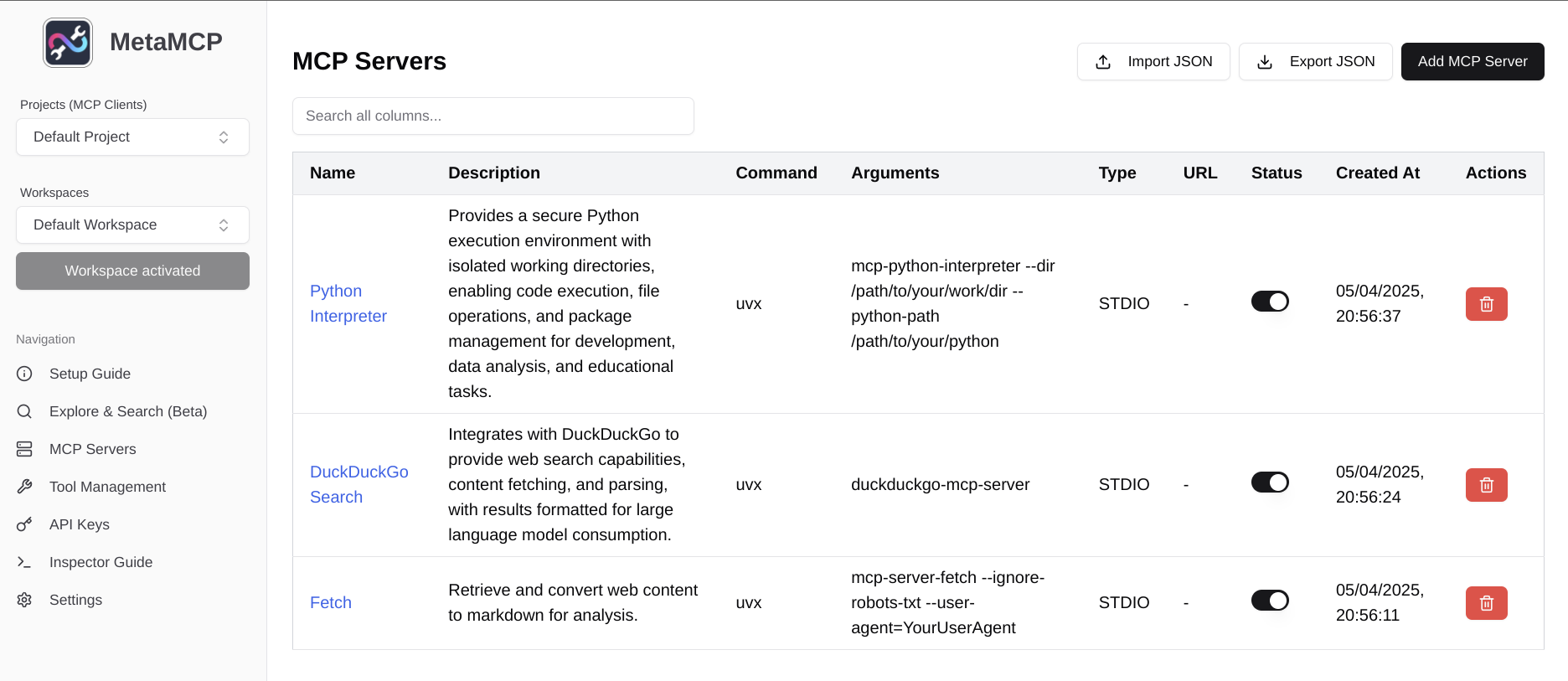Click the Fetch row description text
This screenshot has height=681, width=1568.
573,603
